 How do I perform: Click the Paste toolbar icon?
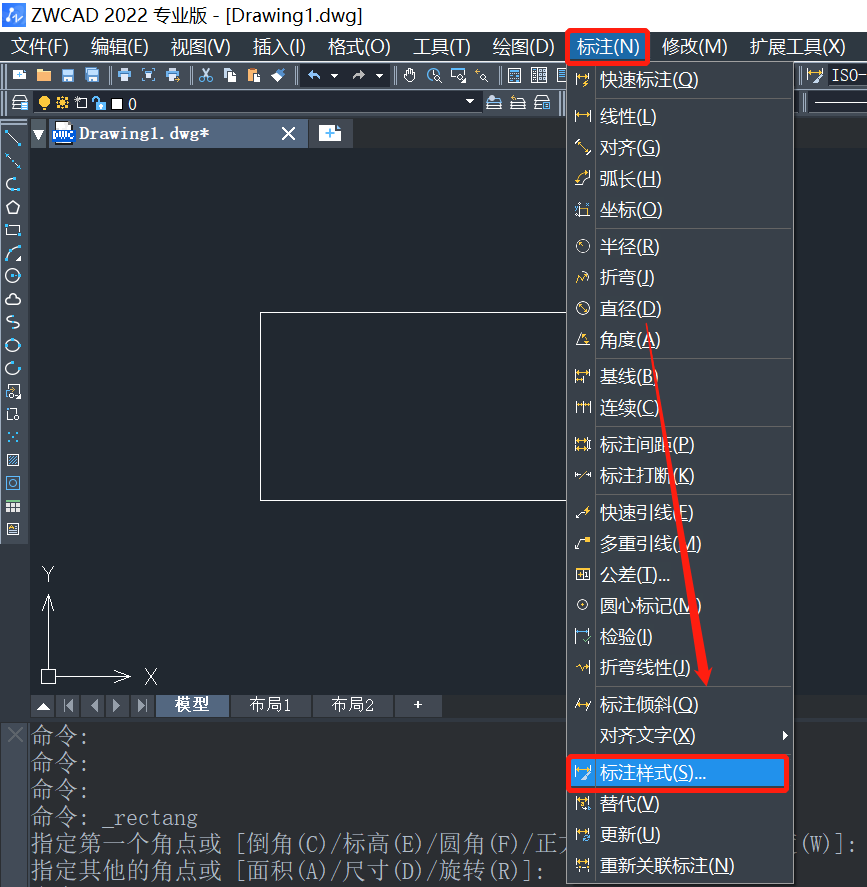tap(254, 75)
